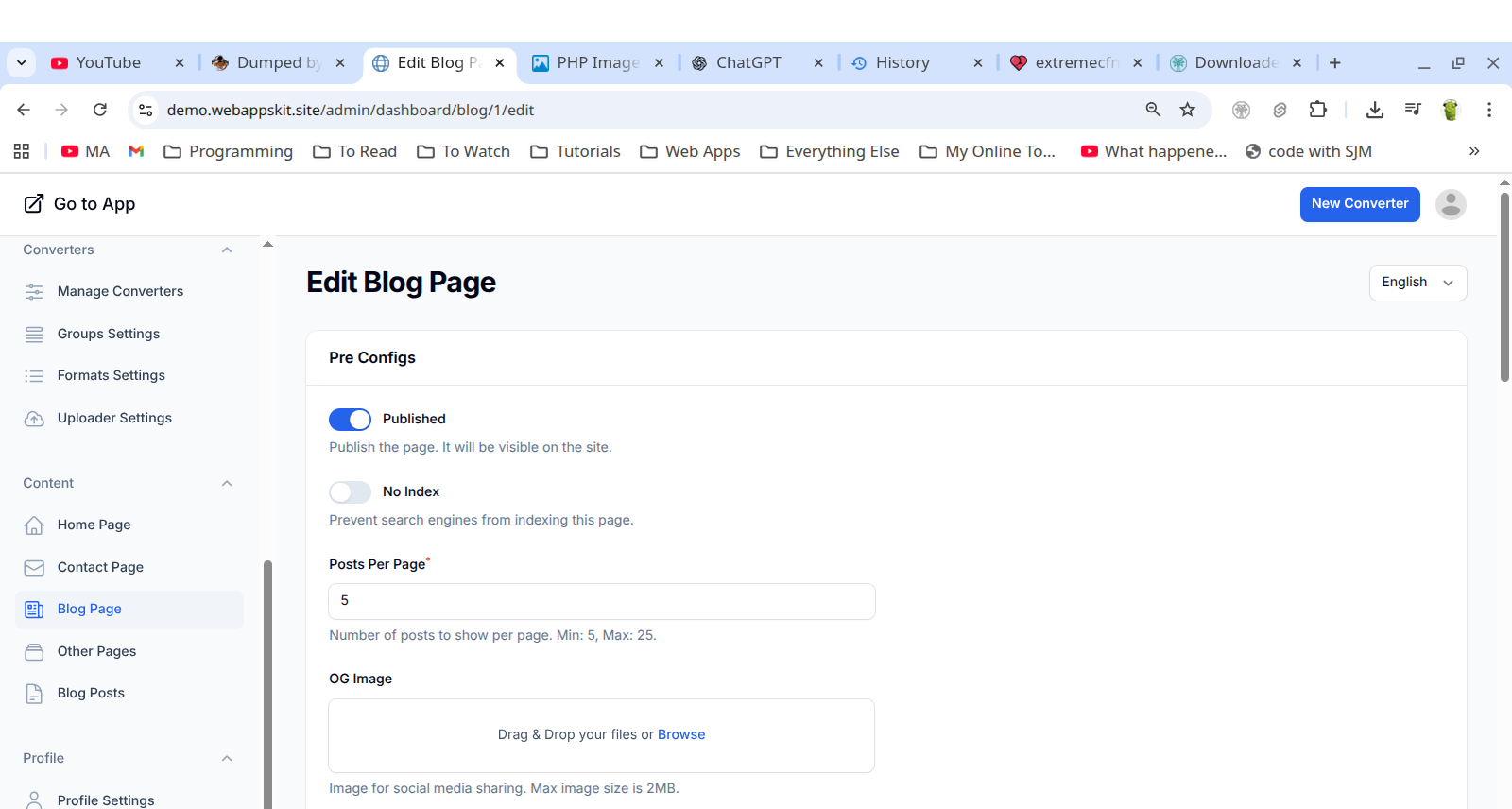
Task: Click the Browse link in OG Image
Action: [681, 735]
